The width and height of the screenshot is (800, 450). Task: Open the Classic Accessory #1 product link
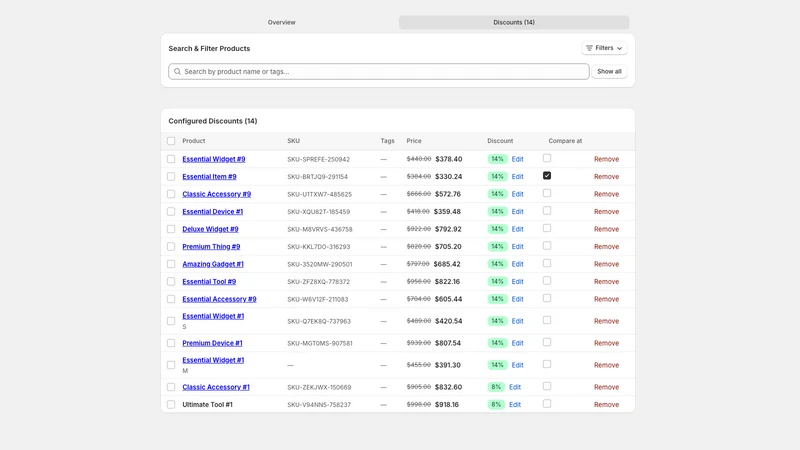click(x=216, y=387)
